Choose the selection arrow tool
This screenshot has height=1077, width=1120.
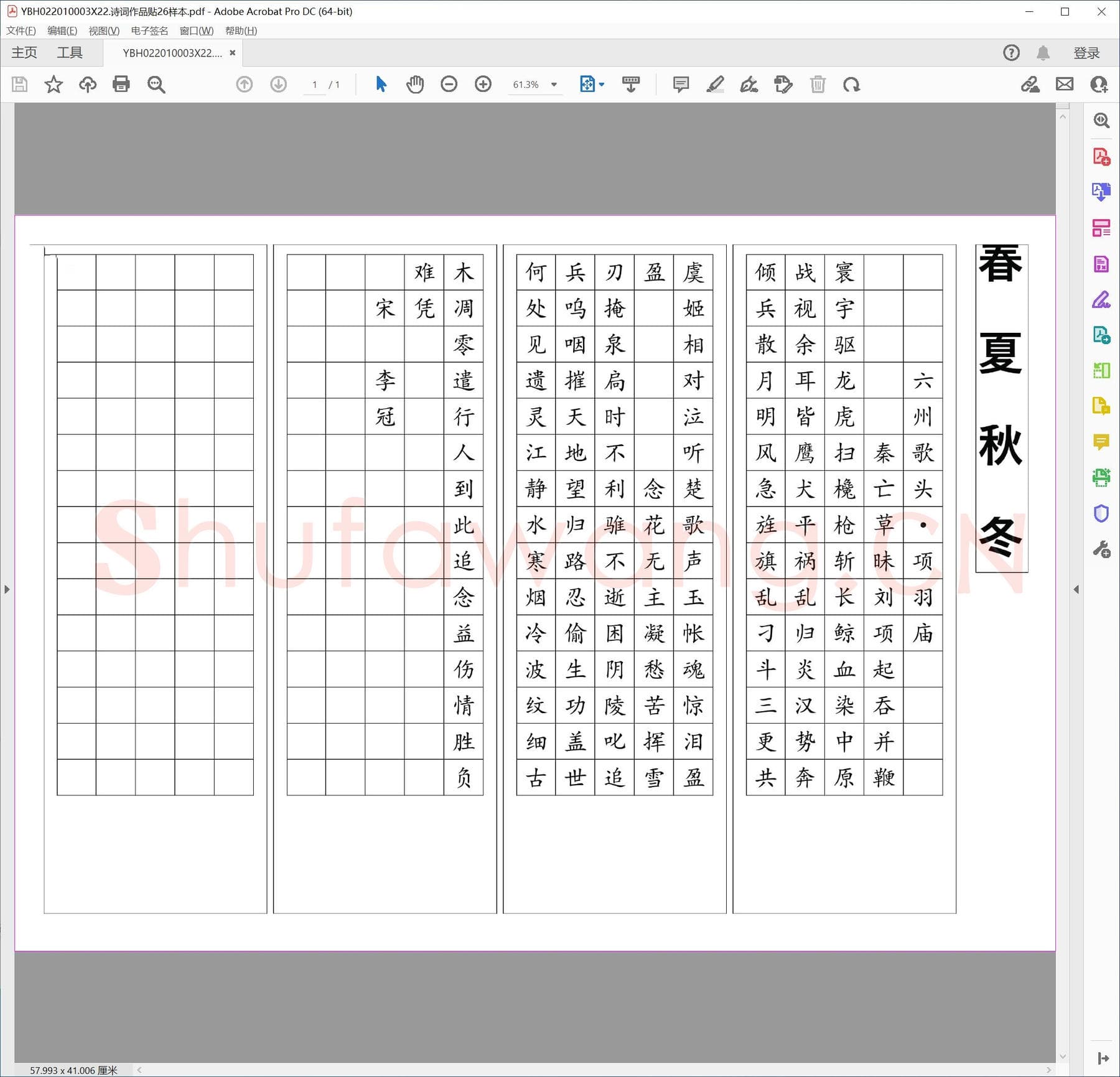[381, 84]
